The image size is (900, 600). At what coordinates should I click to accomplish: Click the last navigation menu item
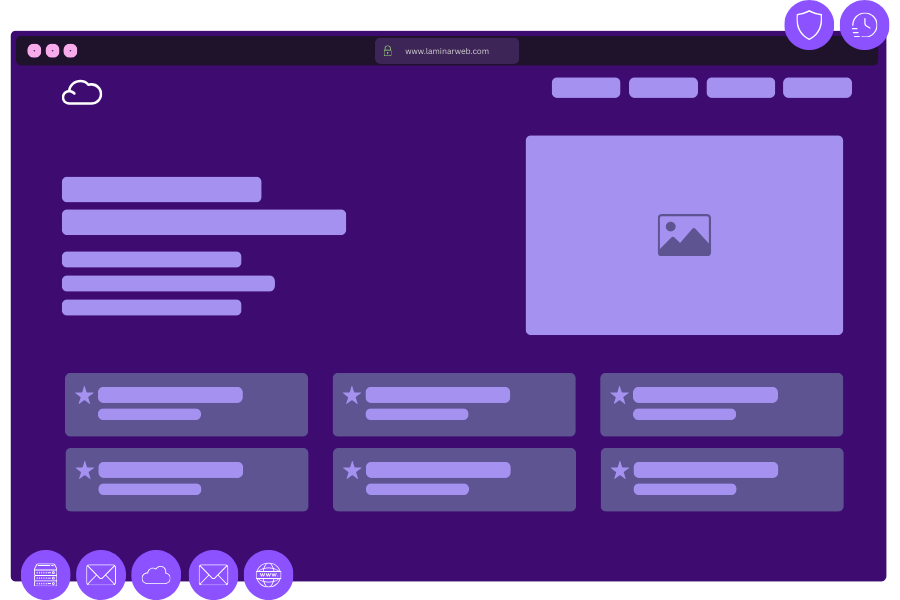[x=817, y=88]
